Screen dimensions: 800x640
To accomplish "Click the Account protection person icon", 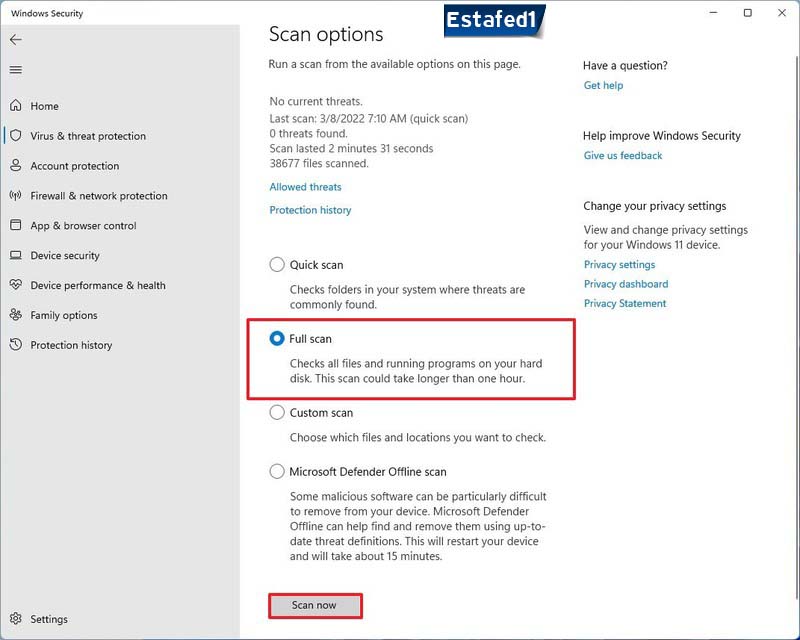I will pos(16,165).
